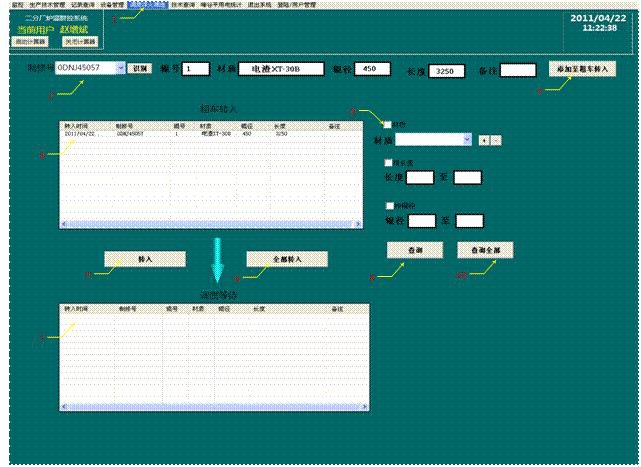Click the 查询全部 button
The width and height of the screenshot is (641, 467).
tap(485, 249)
